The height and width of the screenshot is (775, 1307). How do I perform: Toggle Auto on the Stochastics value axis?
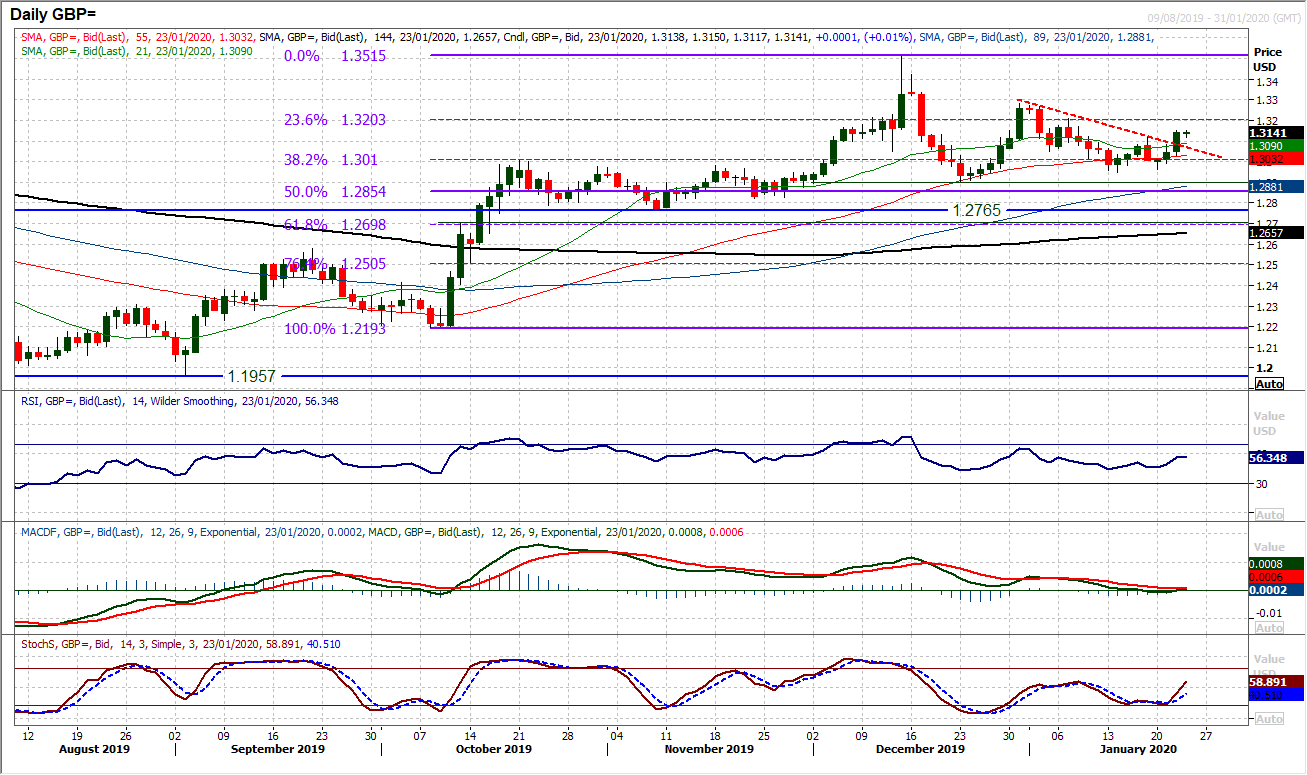pos(1268,718)
